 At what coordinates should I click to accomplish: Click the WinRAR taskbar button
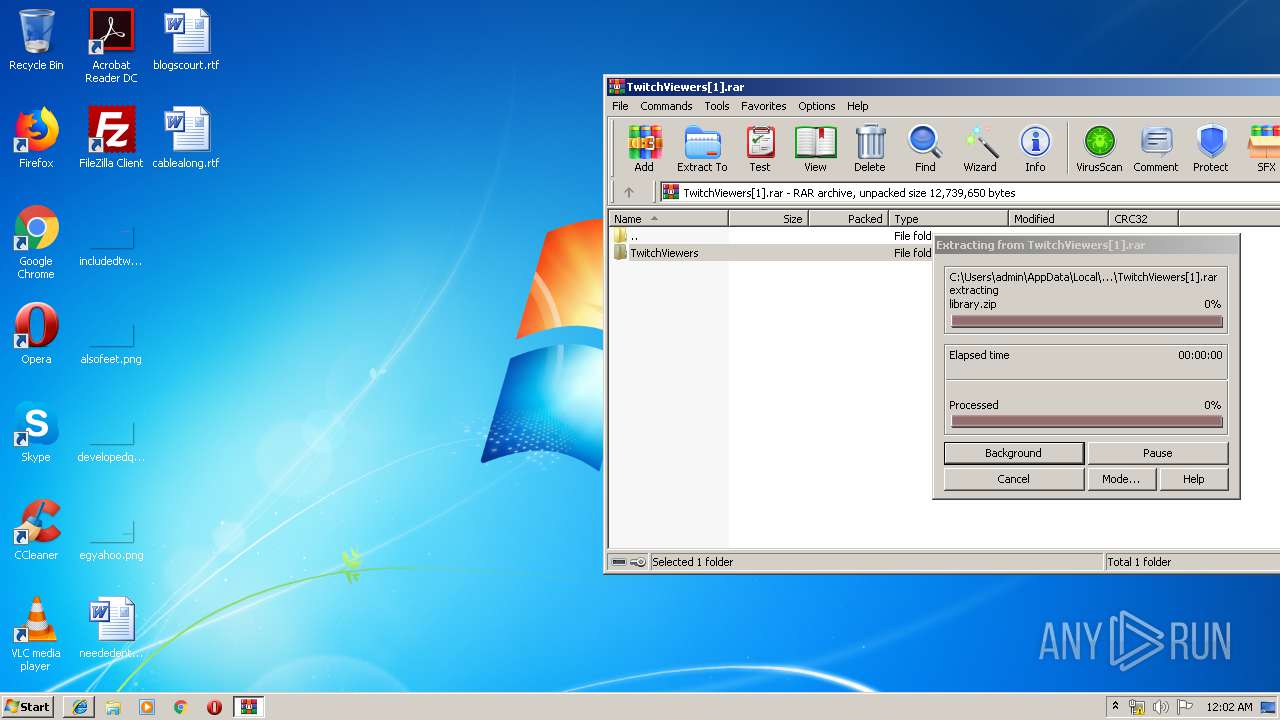click(x=248, y=707)
